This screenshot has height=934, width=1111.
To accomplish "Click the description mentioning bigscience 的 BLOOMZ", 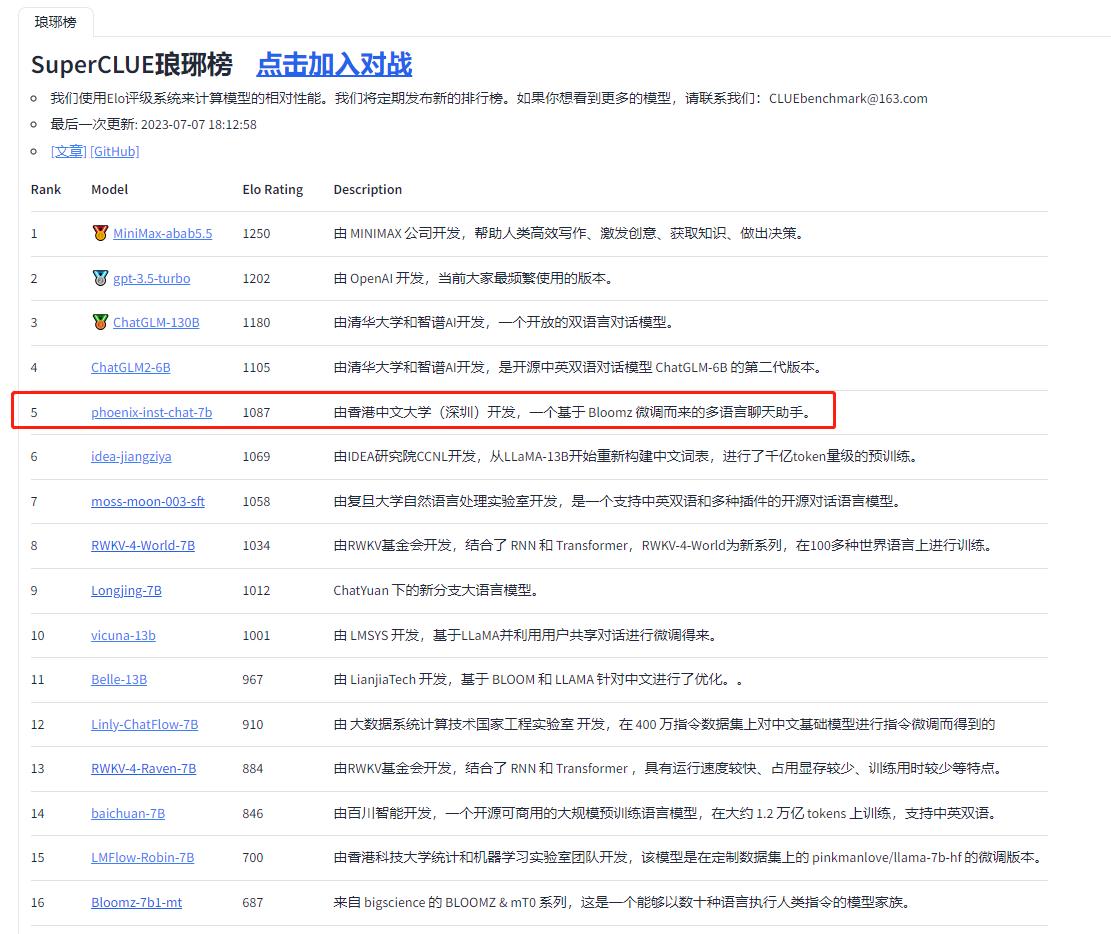I will (x=623, y=902).
